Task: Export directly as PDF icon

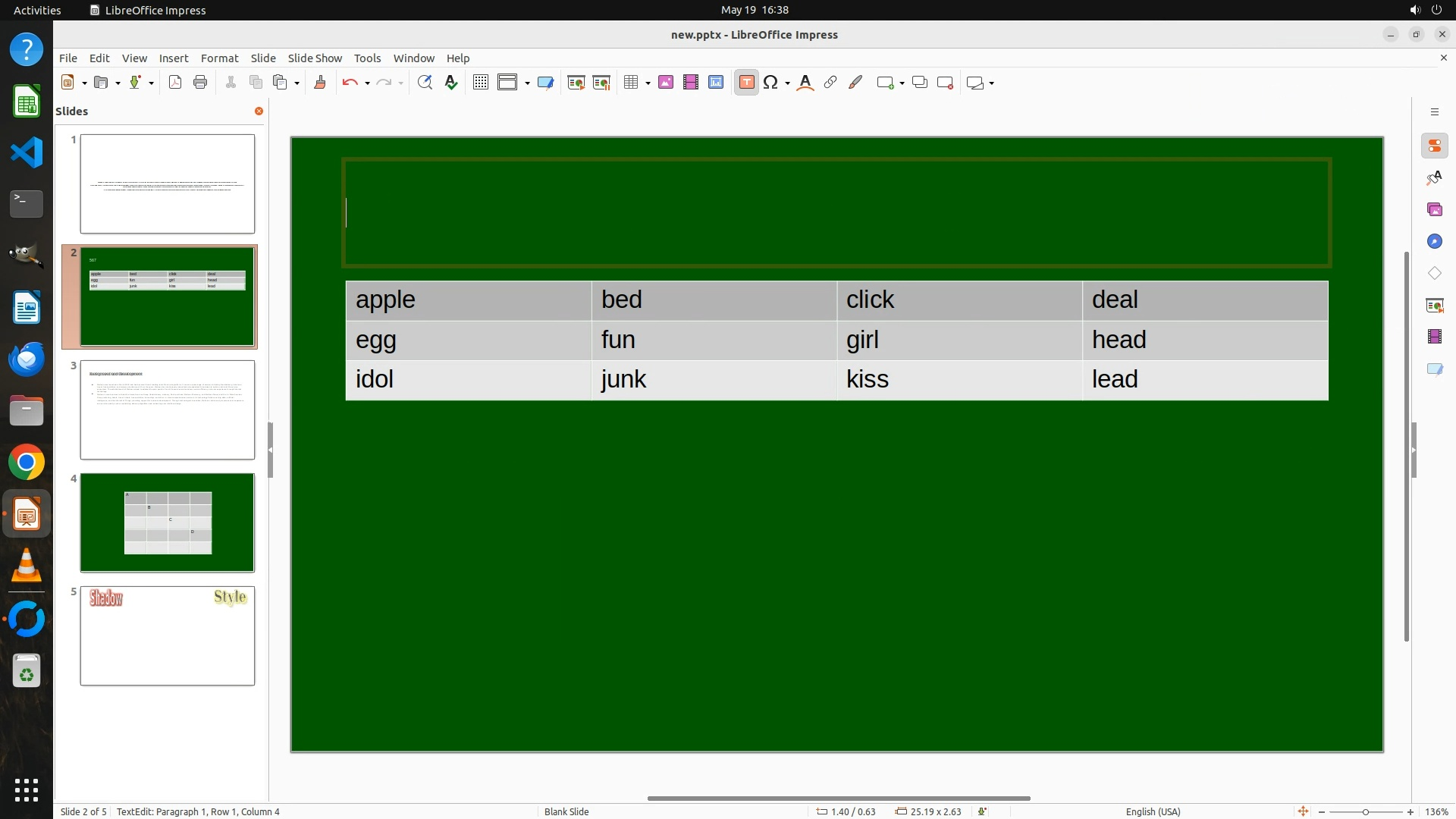Action: coord(175,83)
